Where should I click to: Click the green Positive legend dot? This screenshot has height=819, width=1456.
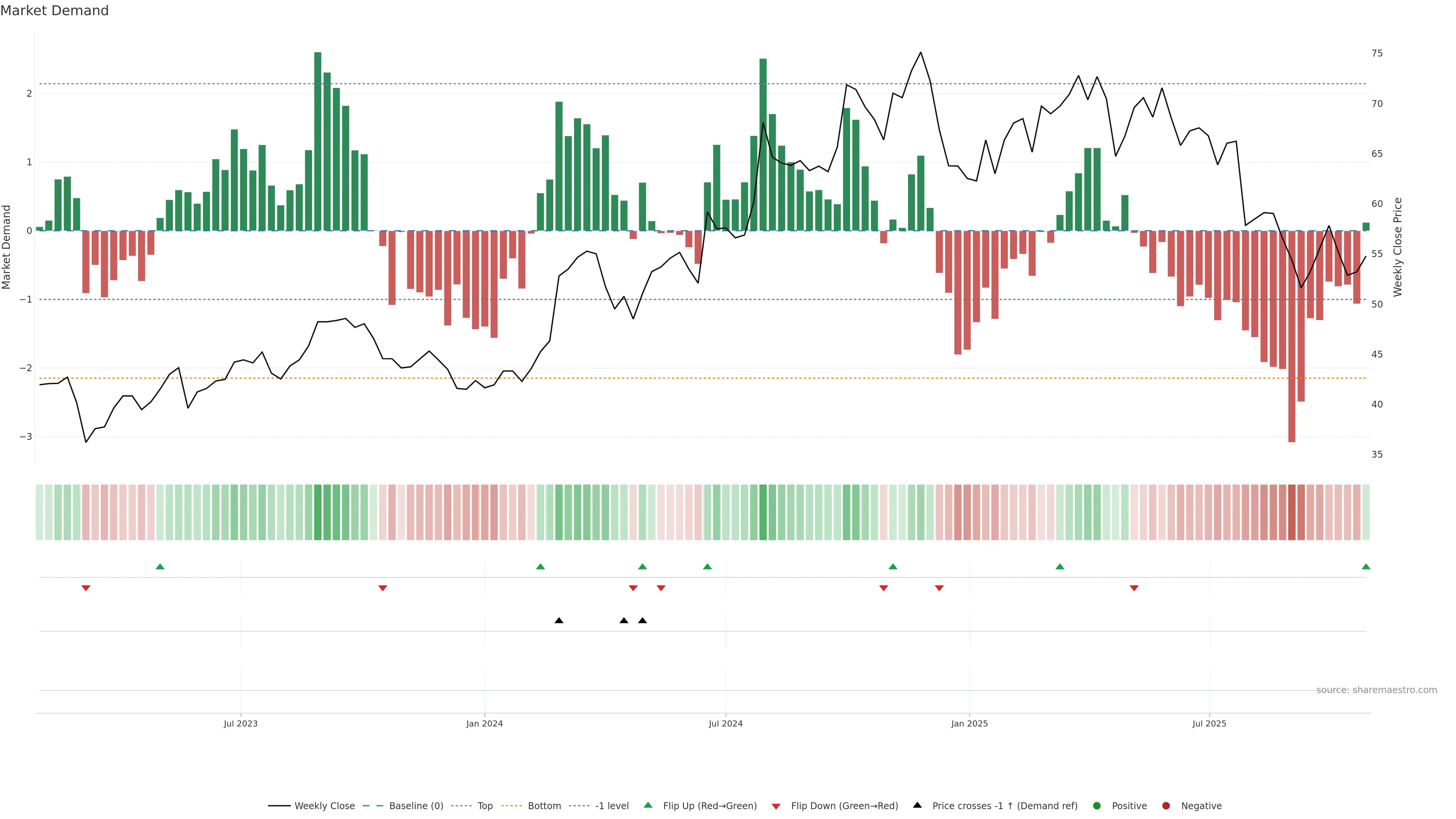pyautogui.click(x=1097, y=805)
